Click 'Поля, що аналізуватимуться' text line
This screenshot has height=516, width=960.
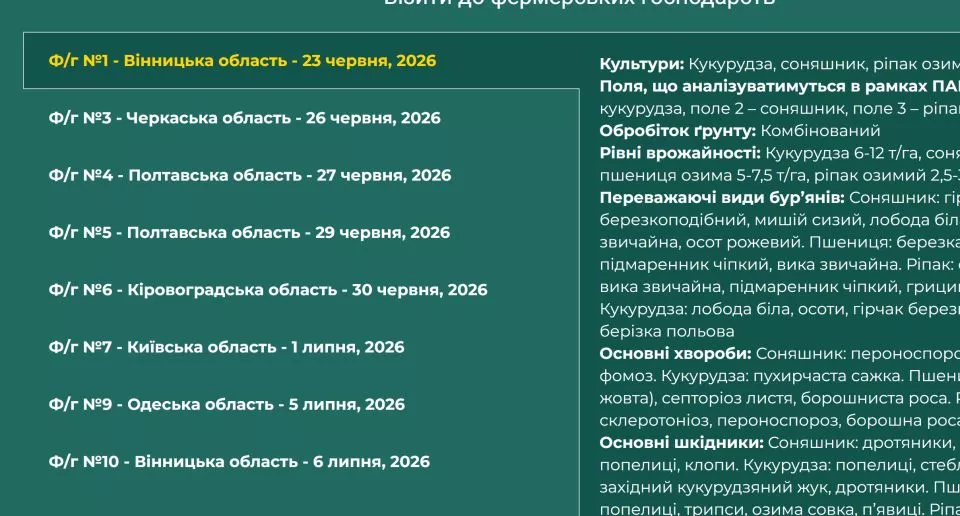click(779, 86)
